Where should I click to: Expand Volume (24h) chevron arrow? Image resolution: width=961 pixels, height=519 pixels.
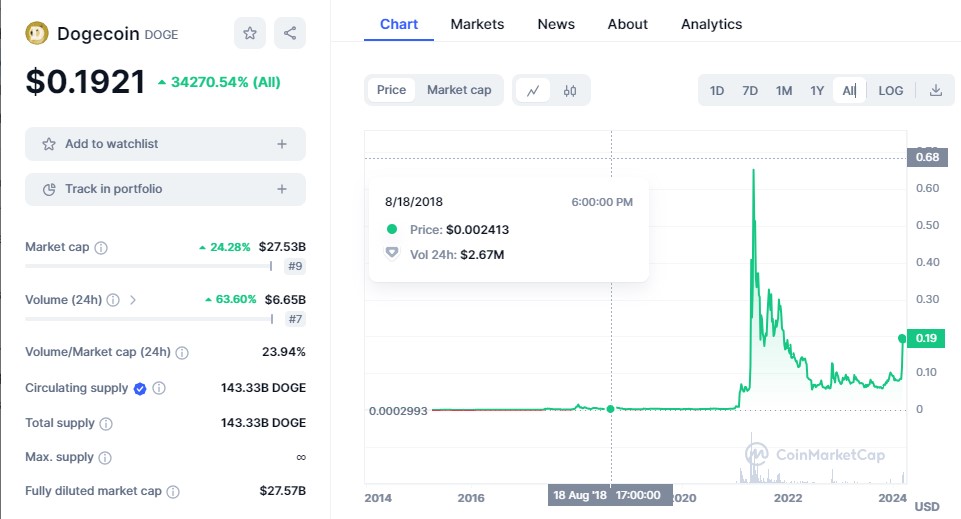(133, 299)
